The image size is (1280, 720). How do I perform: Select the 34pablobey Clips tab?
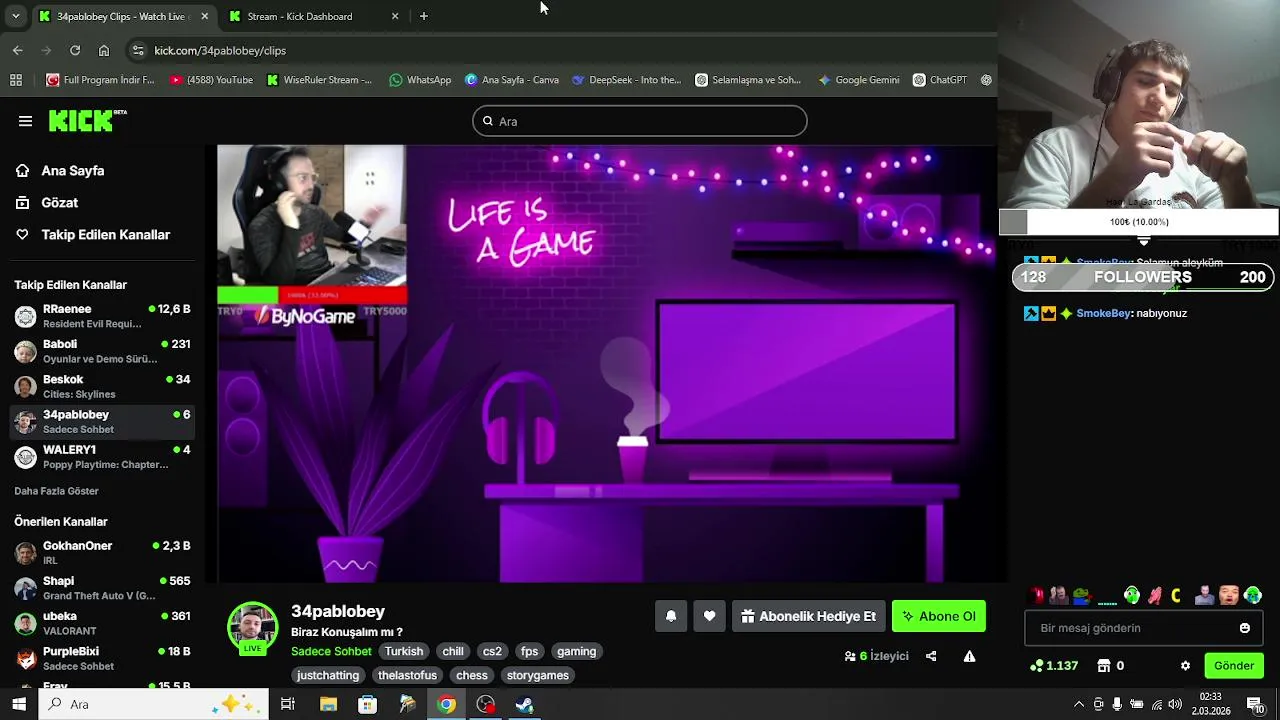[x=122, y=16]
